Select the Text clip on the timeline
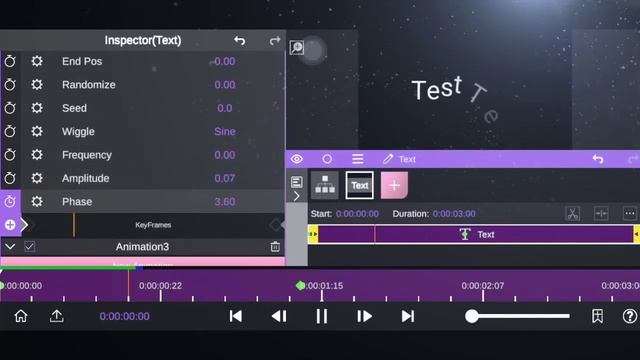This screenshot has width=640, height=360. click(x=476, y=234)
